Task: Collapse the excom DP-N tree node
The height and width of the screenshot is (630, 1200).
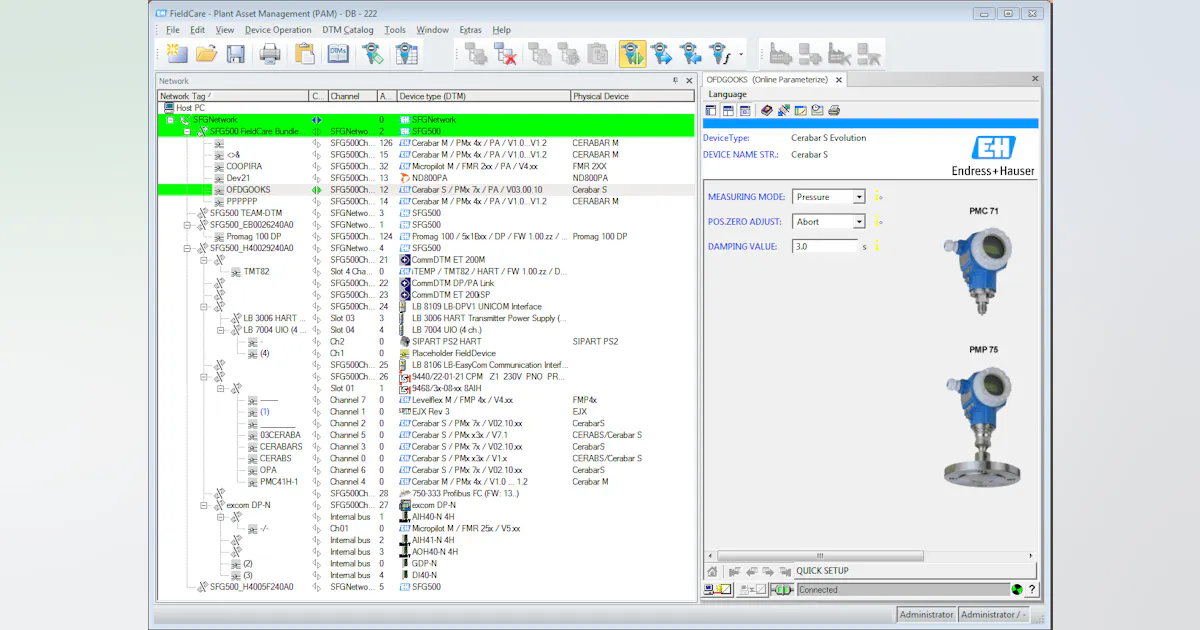Action: [203, 505]
